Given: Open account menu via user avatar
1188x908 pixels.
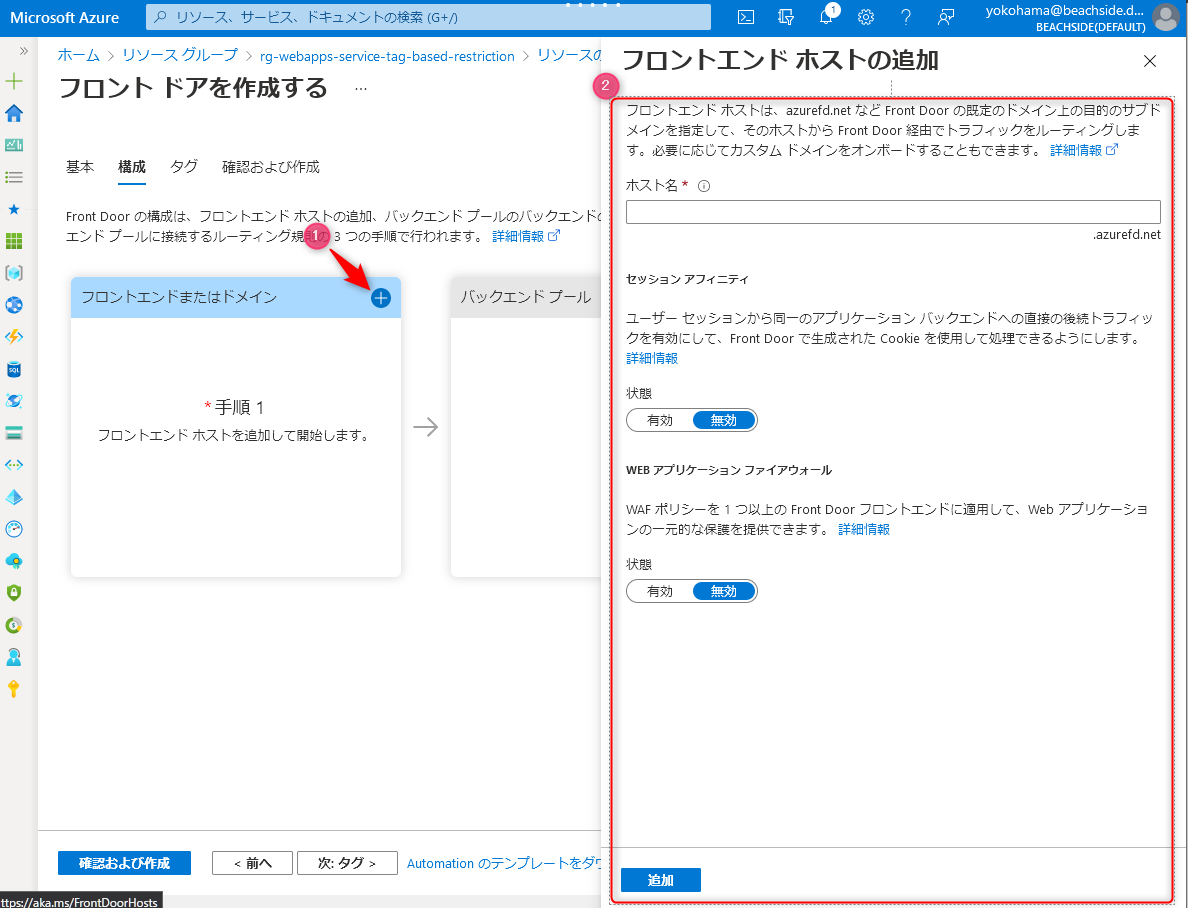Looking at the screenshot, I should 1166,17.
